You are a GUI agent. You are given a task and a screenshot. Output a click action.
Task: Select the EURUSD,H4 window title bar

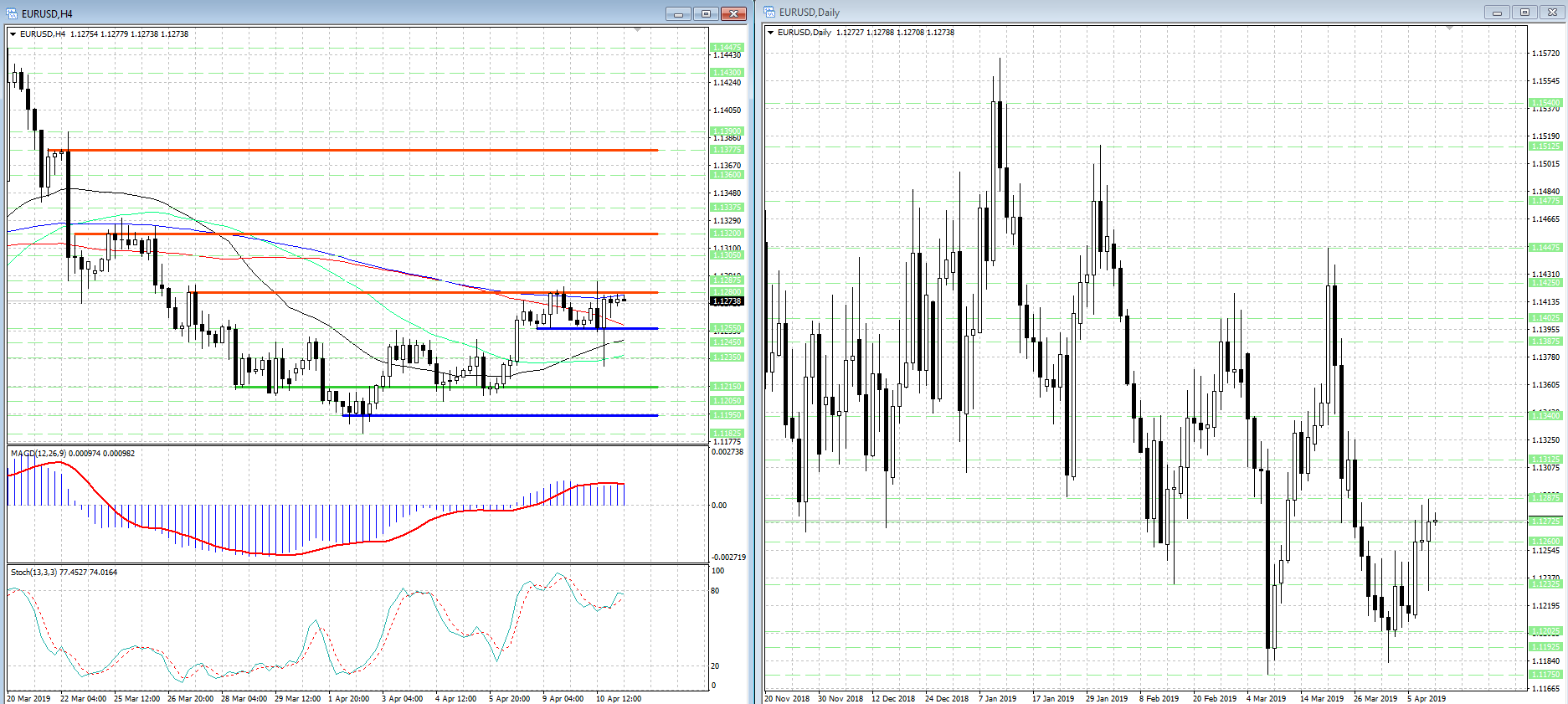335,13
